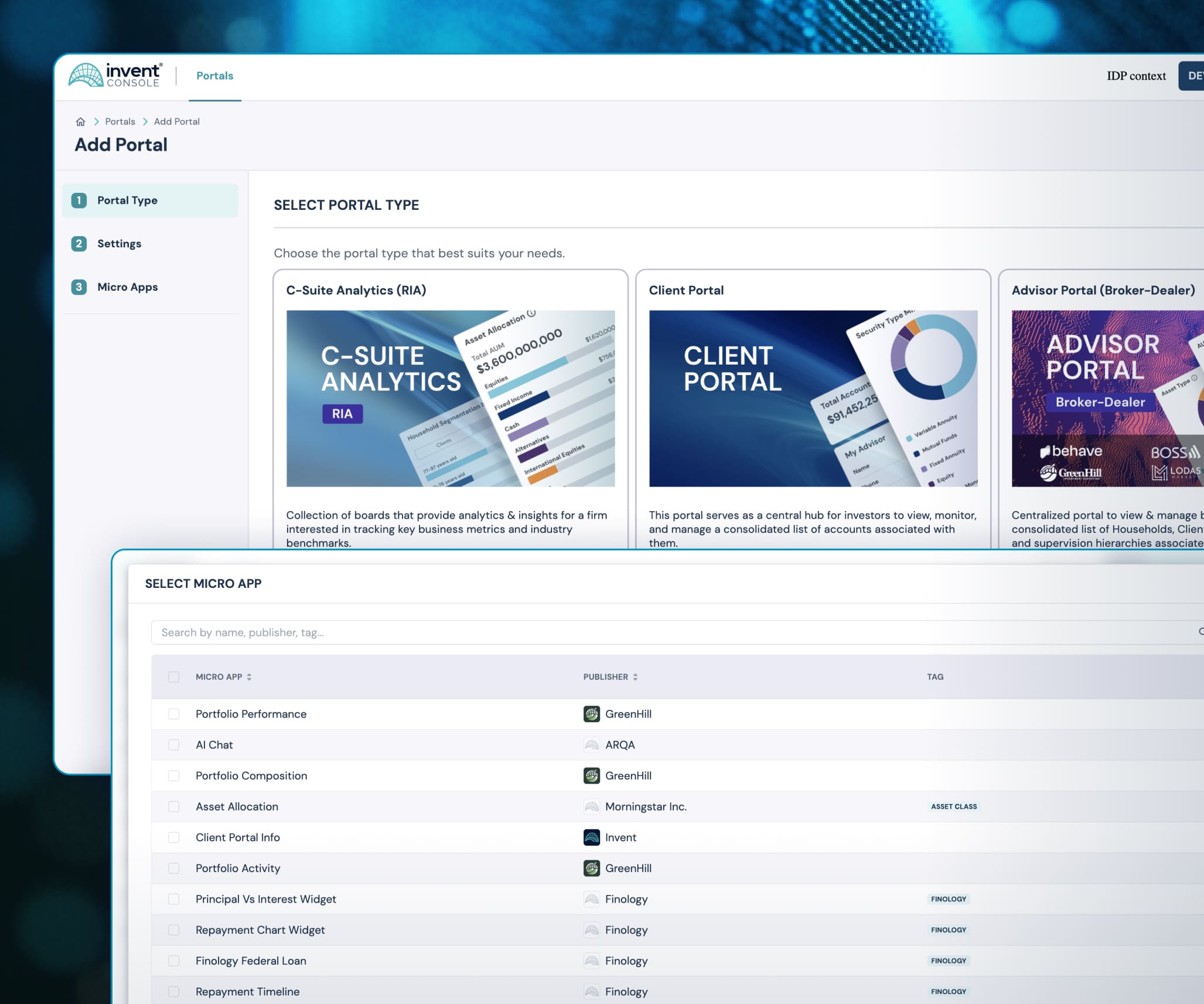1204x1004 pixels.
Task: Toggle the select-all checkbox in table header
Action: [x=174, y=677]
